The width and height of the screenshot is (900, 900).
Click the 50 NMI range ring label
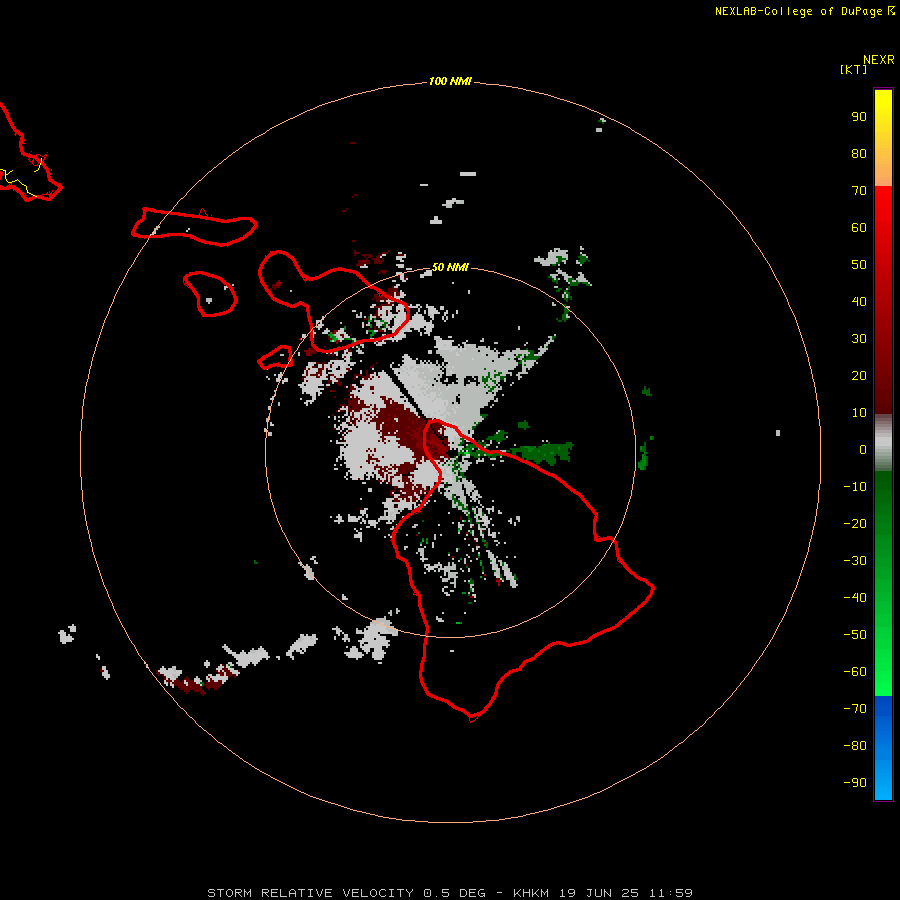click(x=450, y=267)
